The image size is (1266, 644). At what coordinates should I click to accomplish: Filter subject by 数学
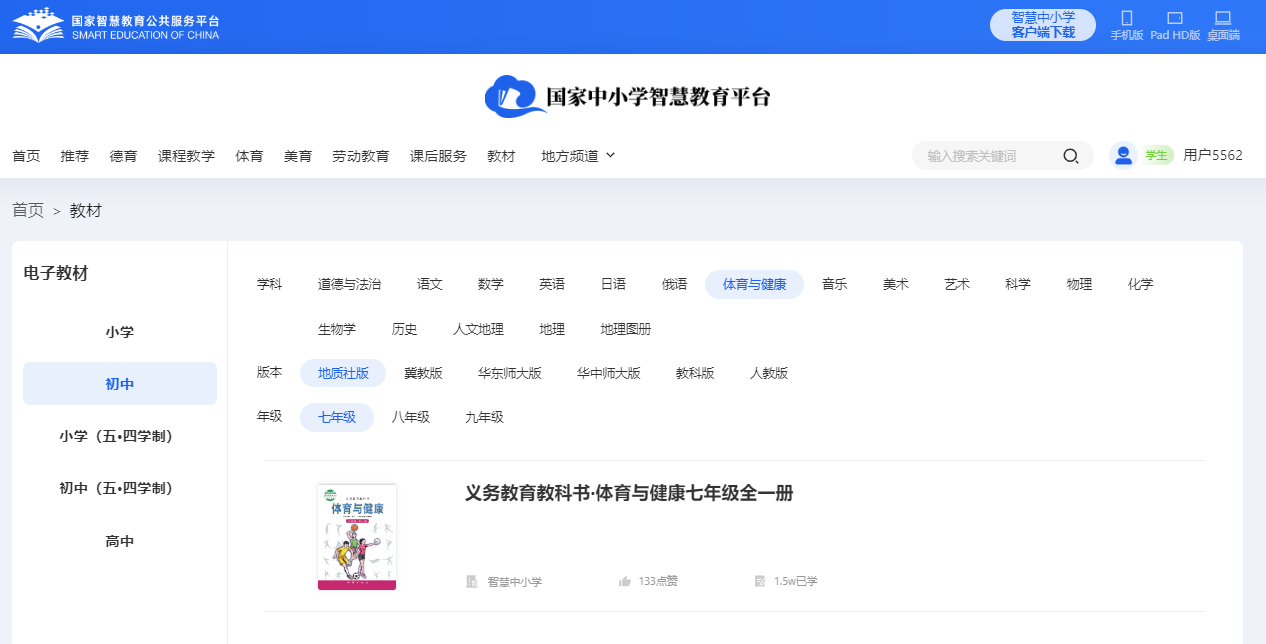tap(491, 284)
